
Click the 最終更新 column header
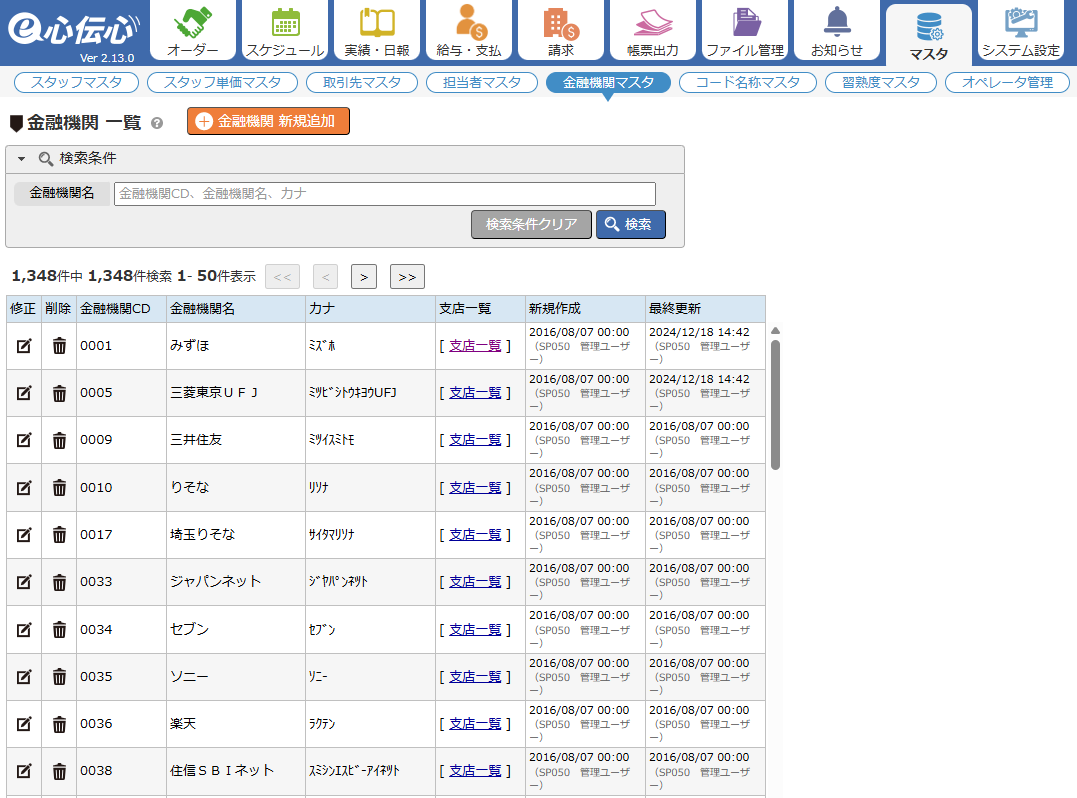click(x=705, y=309)
